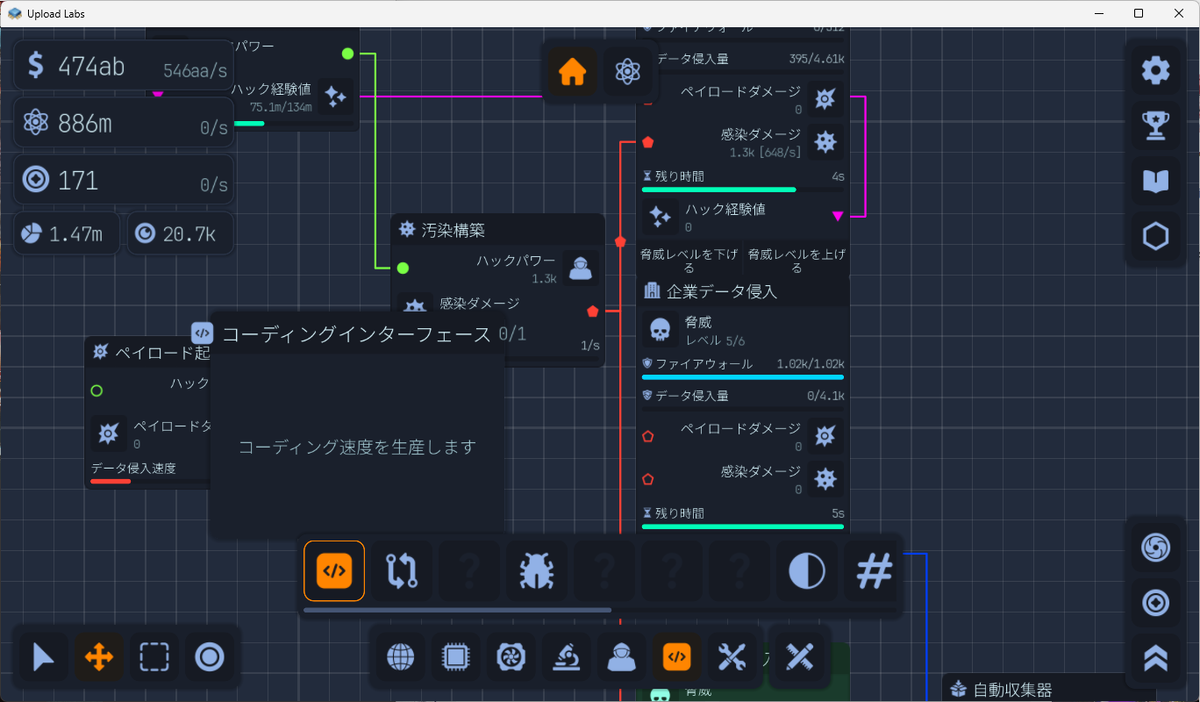Open the hacker hooded figure category

coord(621,657)
